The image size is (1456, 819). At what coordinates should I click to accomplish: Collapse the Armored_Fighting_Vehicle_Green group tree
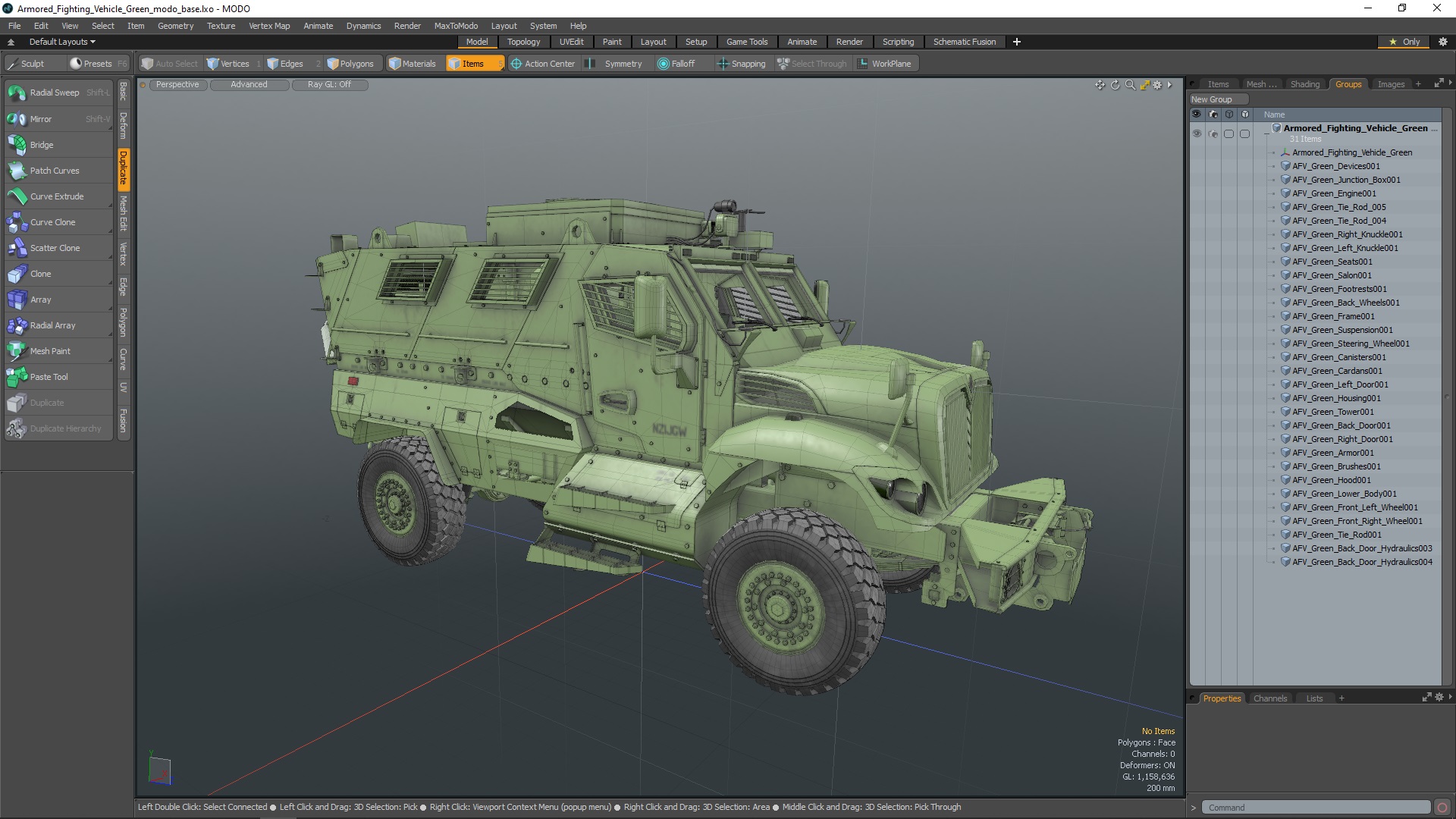click(x=1266, y=133)
